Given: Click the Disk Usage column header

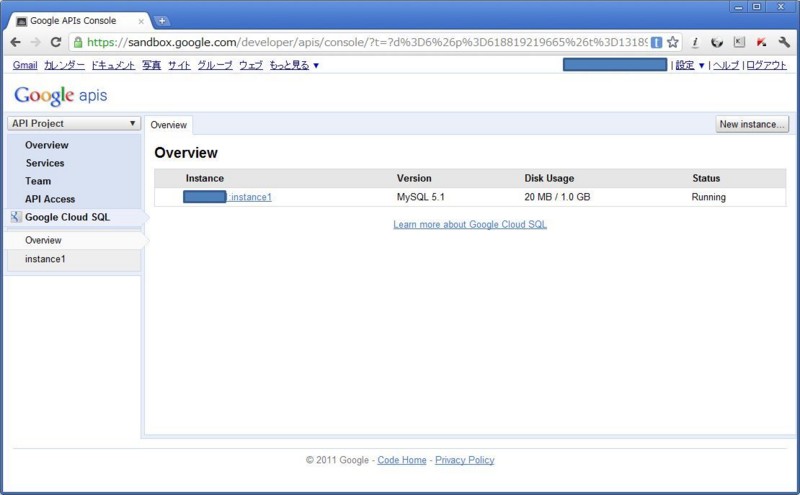Looking at the screenshot, I should point(549,178).
